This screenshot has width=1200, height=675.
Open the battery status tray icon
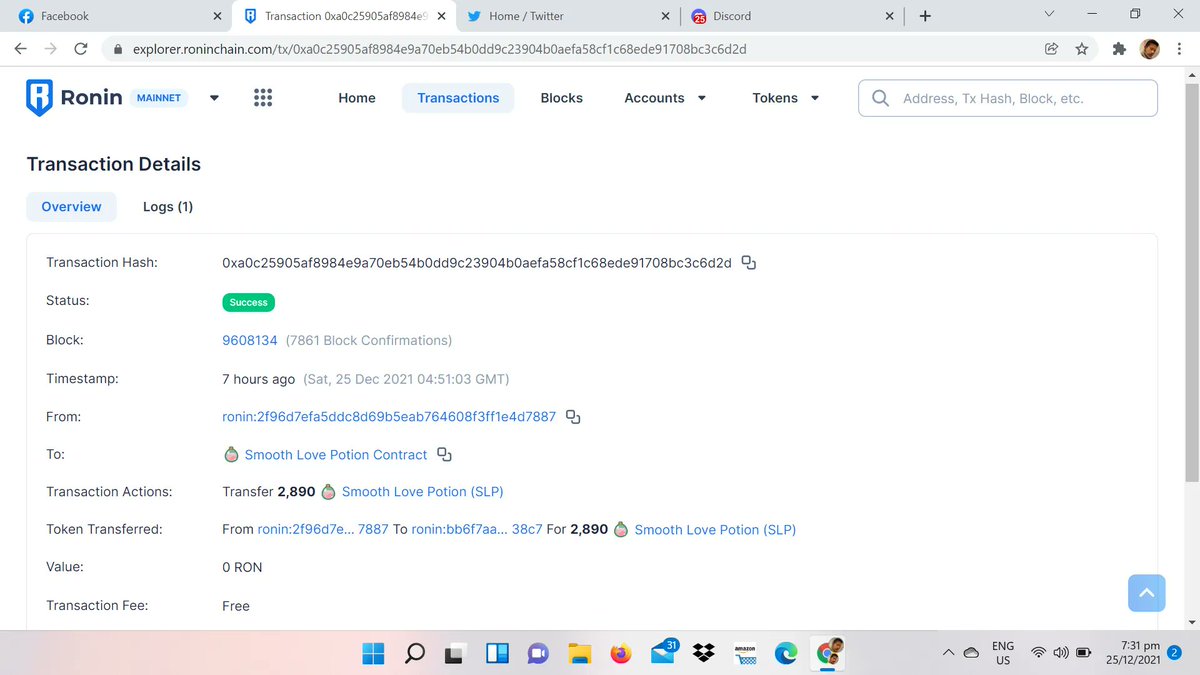1083,654
